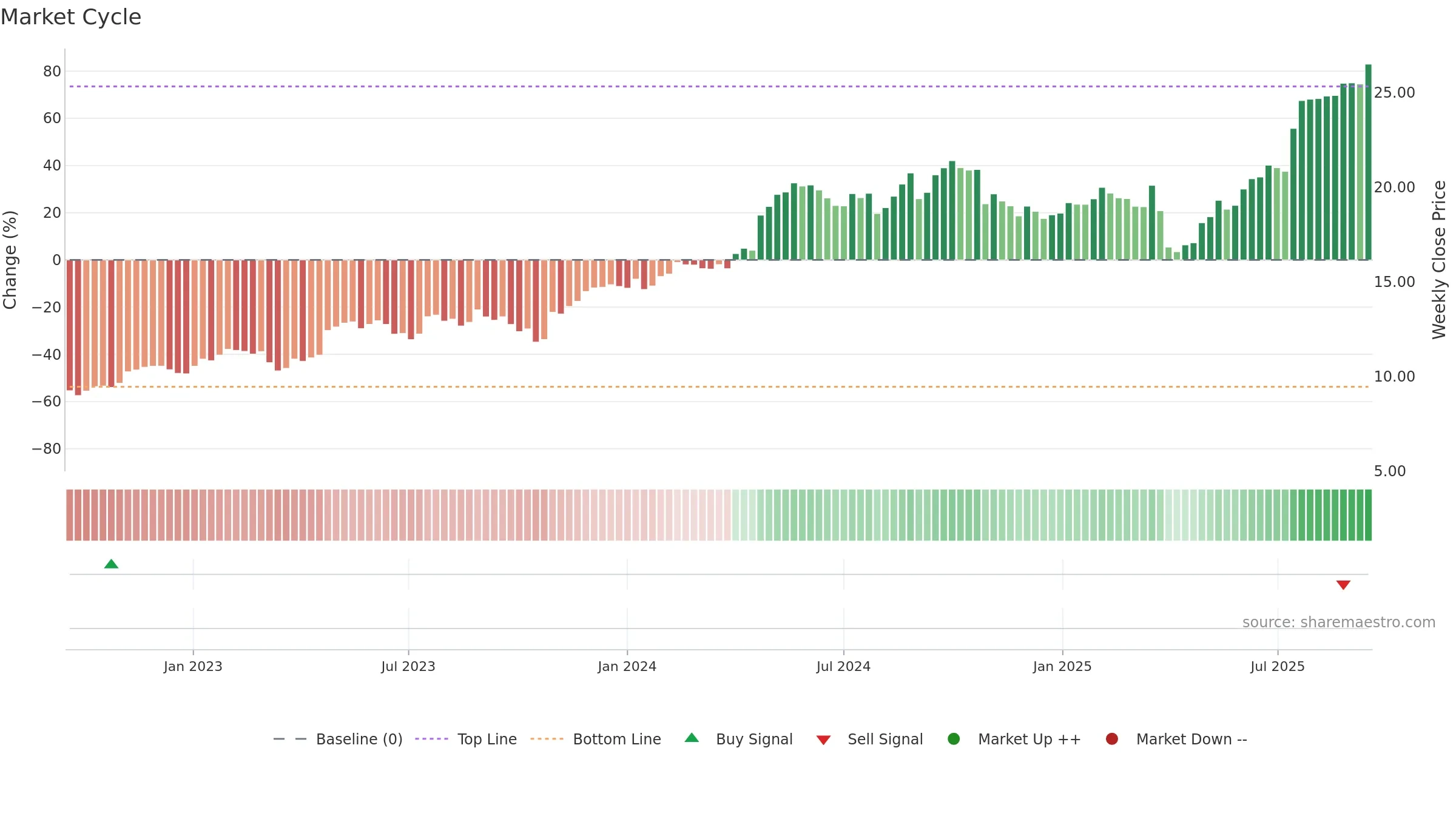
Task: Click the orange dotted Bottom Line legend sample
Action: click(547, 739)
